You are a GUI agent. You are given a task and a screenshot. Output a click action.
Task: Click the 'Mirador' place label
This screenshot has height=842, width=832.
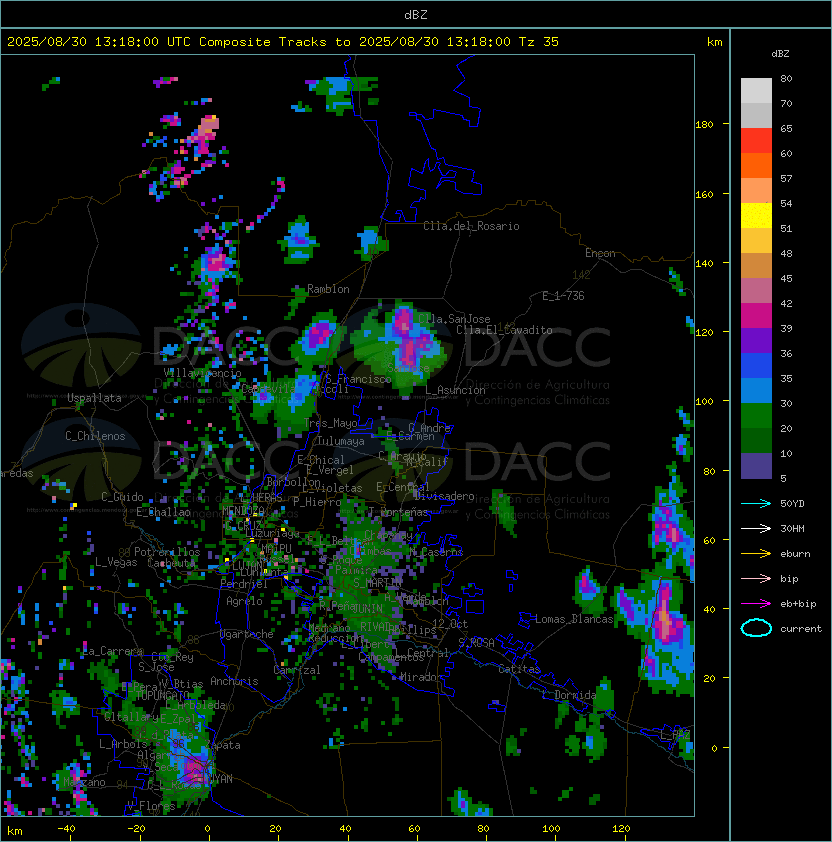pos(421,677)
